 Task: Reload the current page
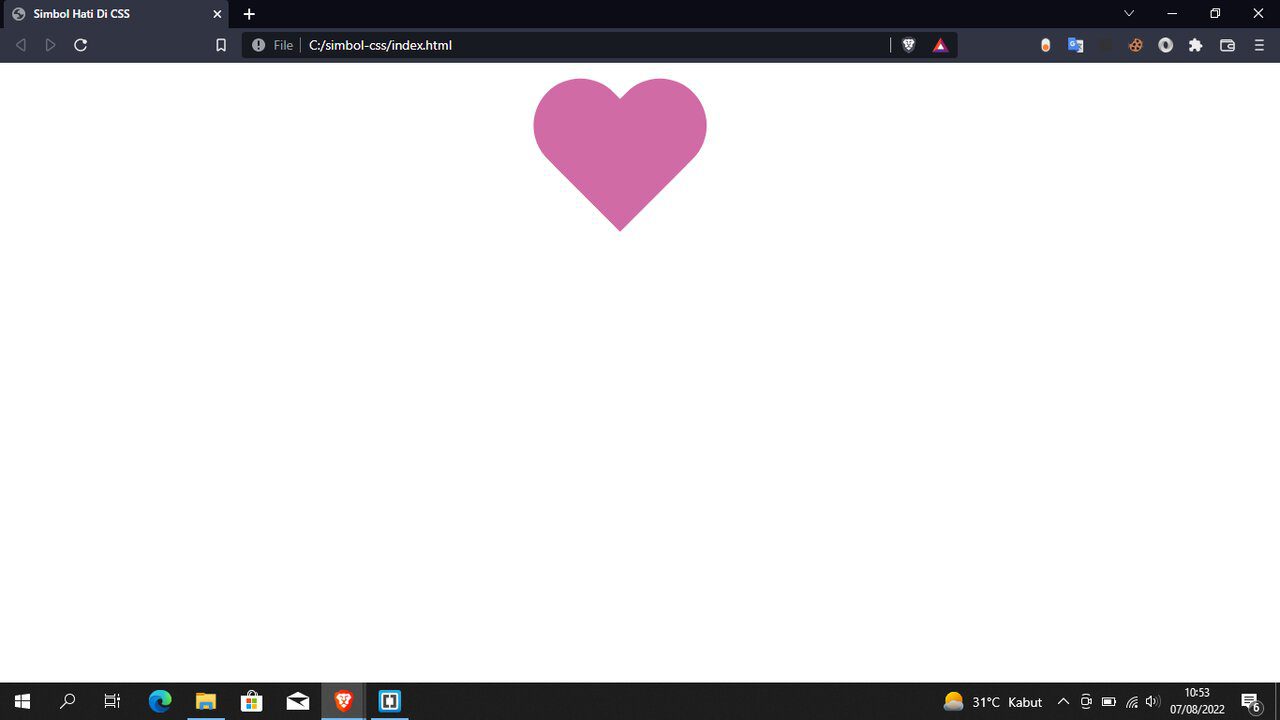[81, 45]
